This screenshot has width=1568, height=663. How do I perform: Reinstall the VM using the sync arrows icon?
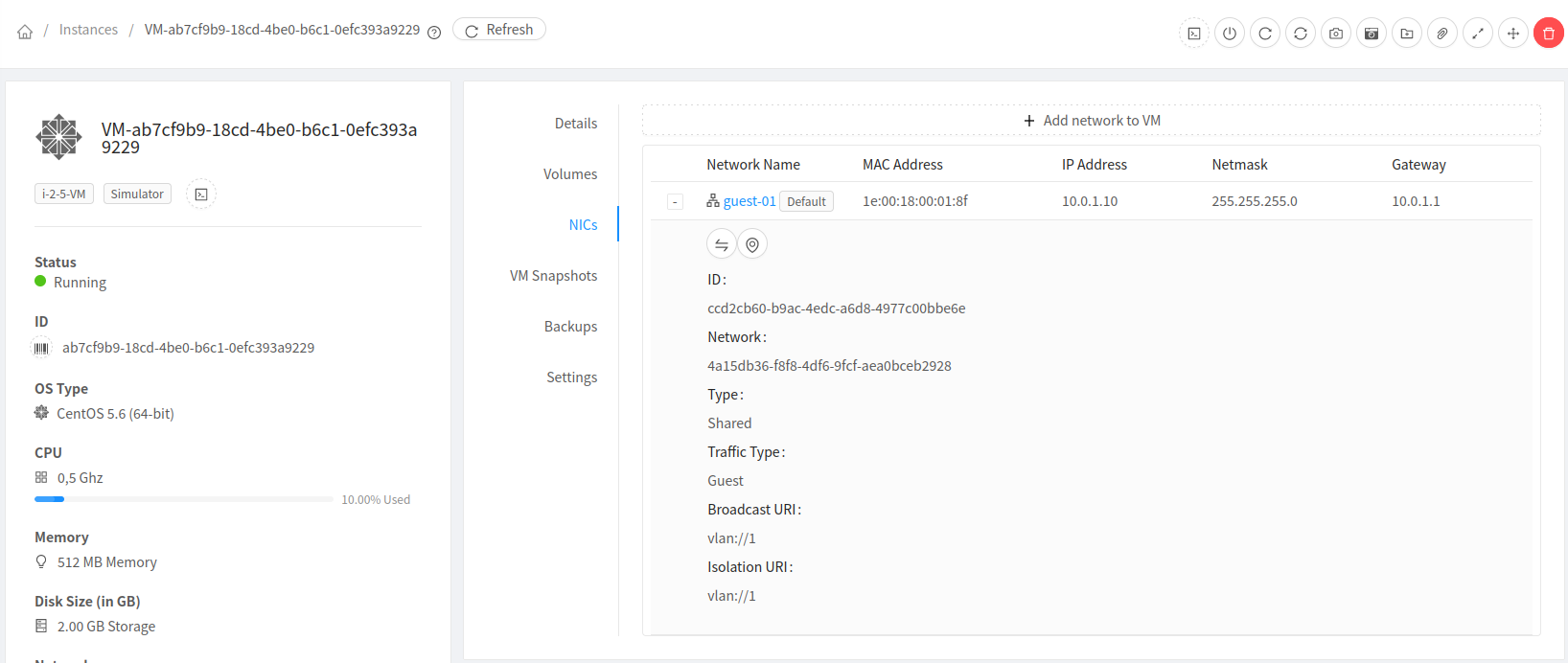tap(1301, 34)
